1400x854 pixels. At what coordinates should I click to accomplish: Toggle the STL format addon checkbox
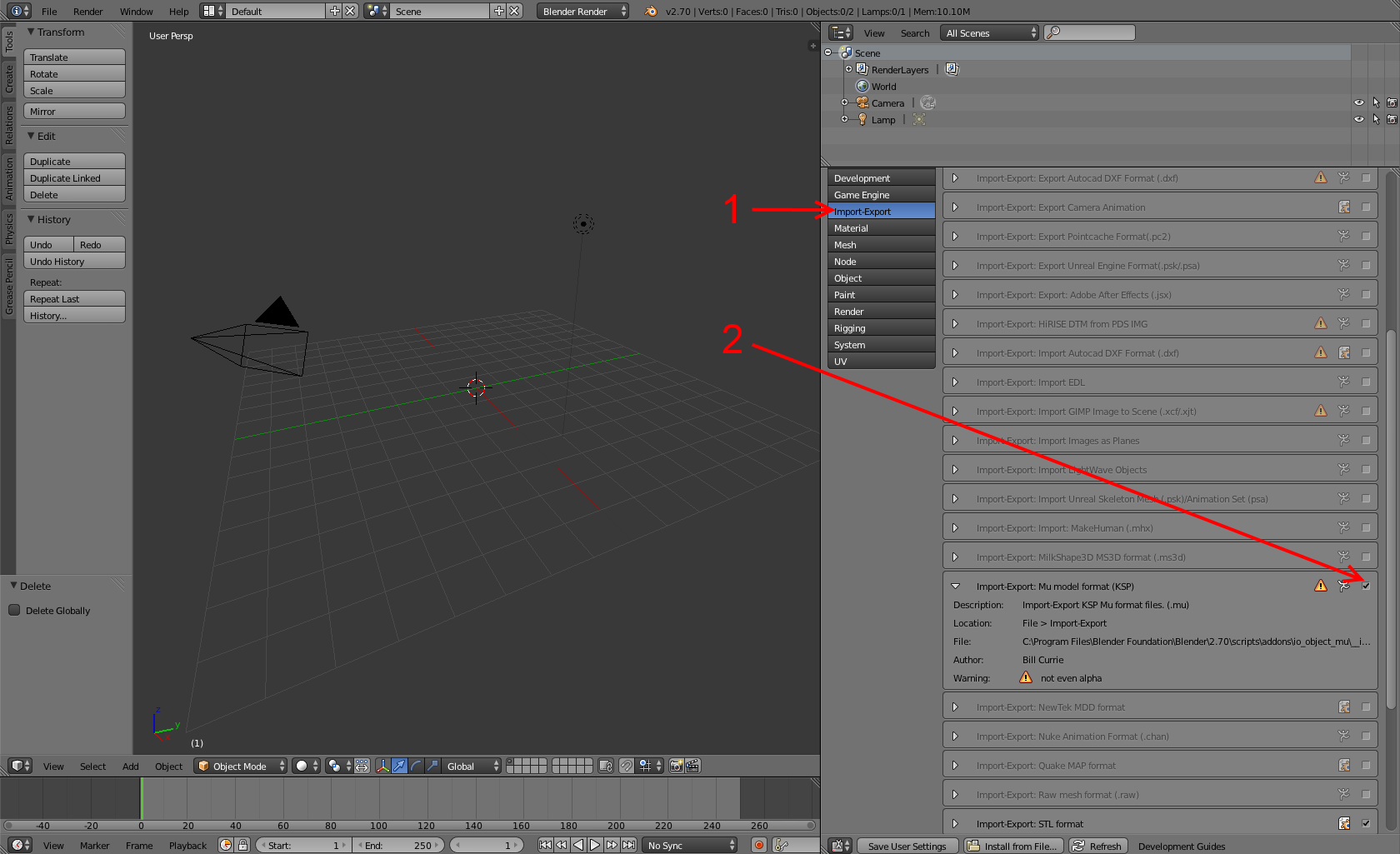(x=1366, y=823)
